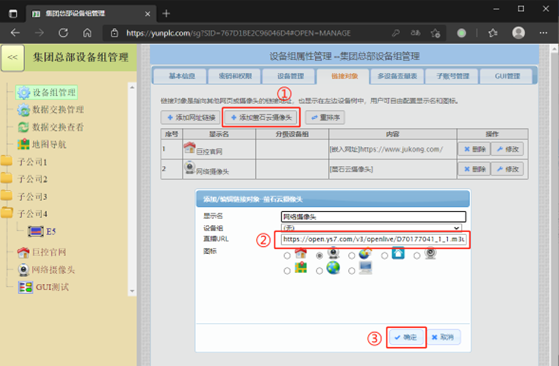Click the www.jukong.com content cell
This screenshot has height=366, width=559.
[x=393, y=149]
